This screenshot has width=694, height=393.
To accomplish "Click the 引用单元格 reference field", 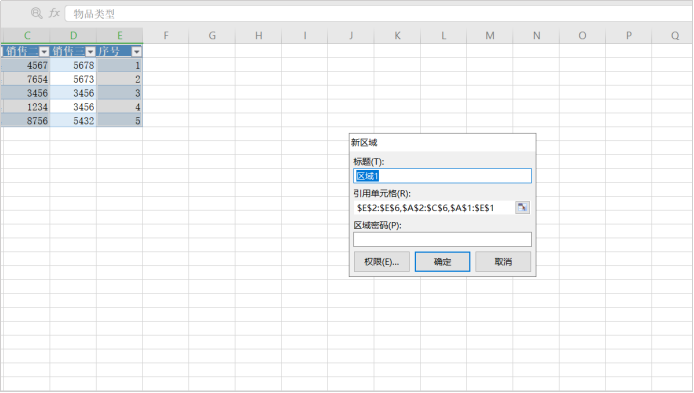I will click(x=434, y=208).
